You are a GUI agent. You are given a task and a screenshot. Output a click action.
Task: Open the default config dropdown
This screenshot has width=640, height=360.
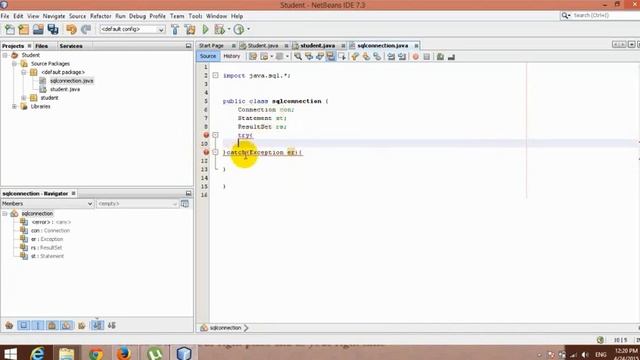click(132, 29)
